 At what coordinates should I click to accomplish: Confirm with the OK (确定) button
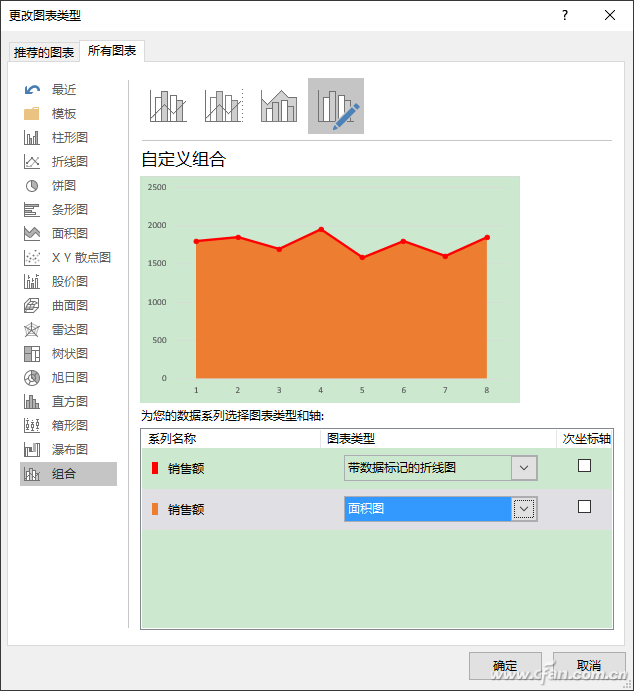[505, 666]
